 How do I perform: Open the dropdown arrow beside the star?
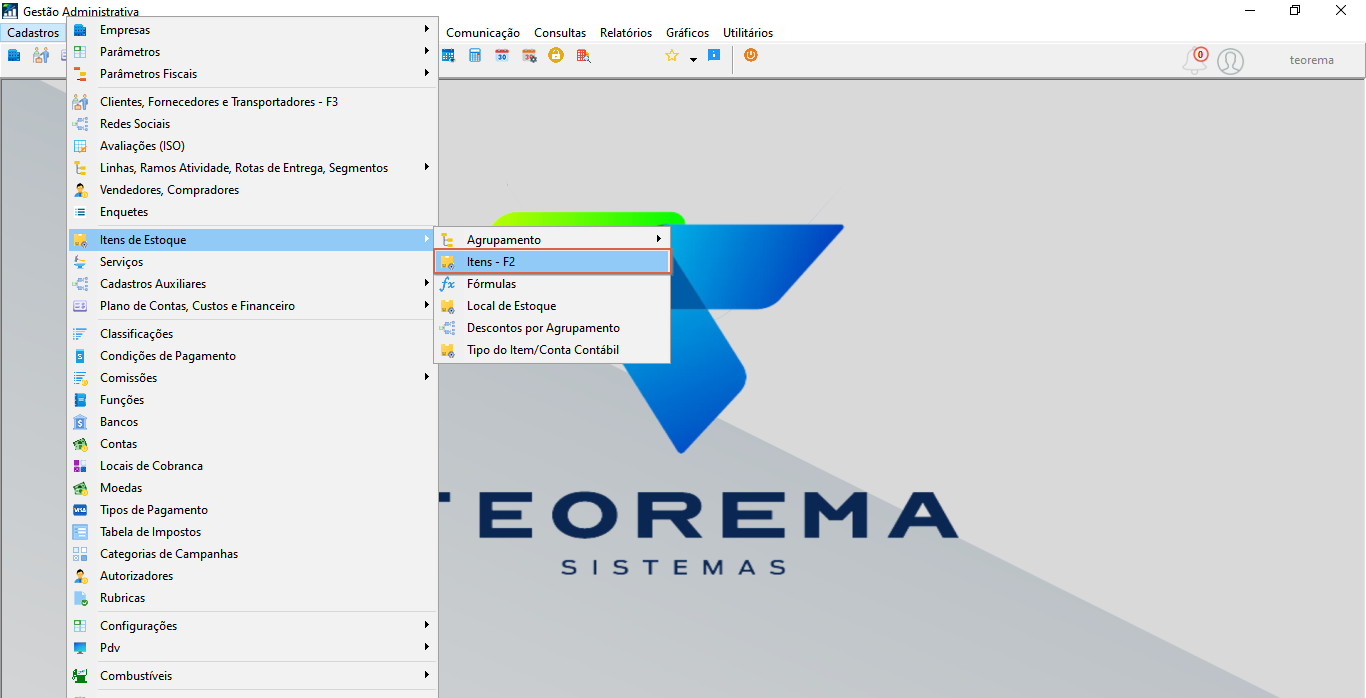[693, 60]
